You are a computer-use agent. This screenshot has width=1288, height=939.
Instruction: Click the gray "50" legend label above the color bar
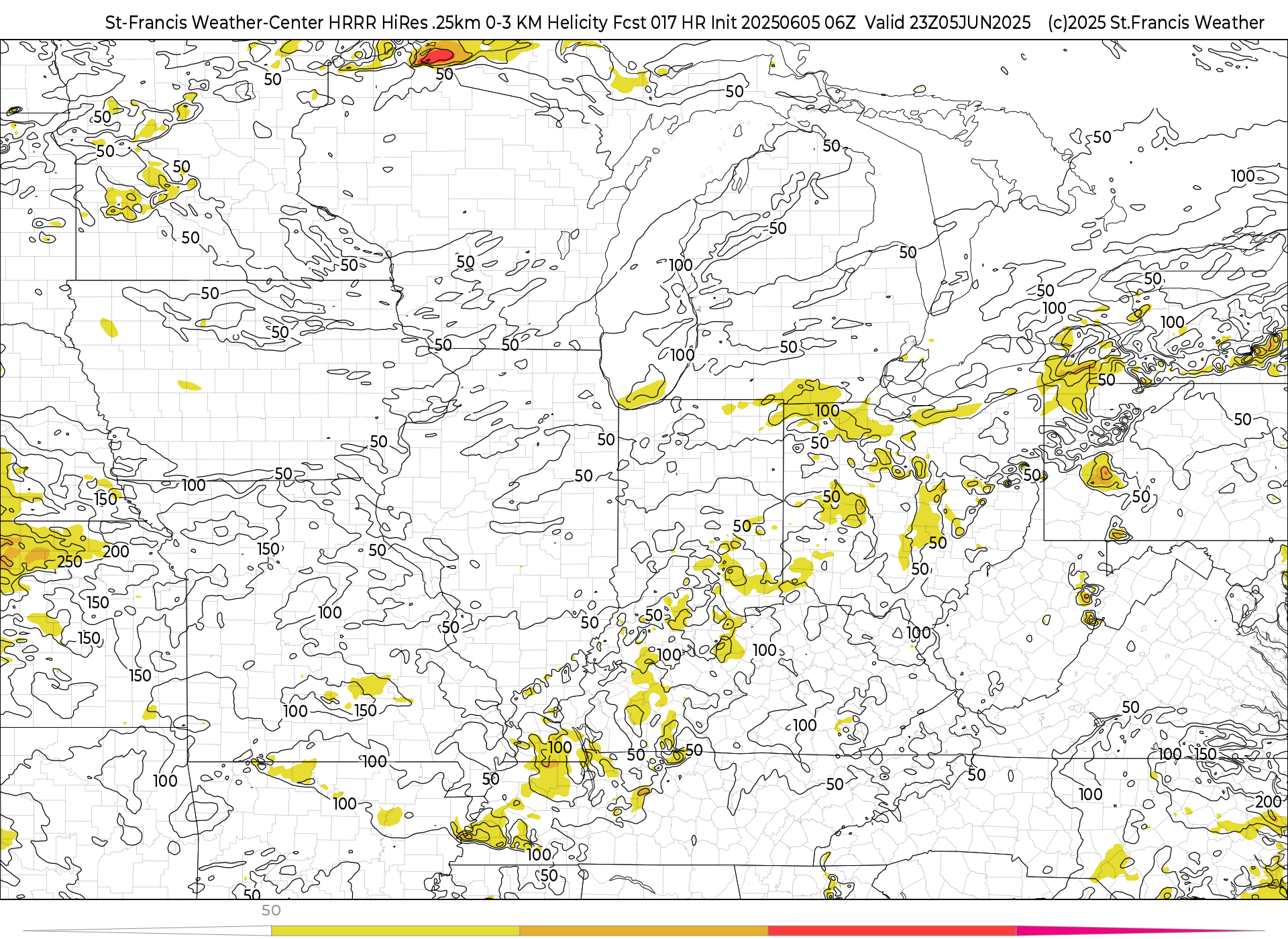[x=271, y=910]
